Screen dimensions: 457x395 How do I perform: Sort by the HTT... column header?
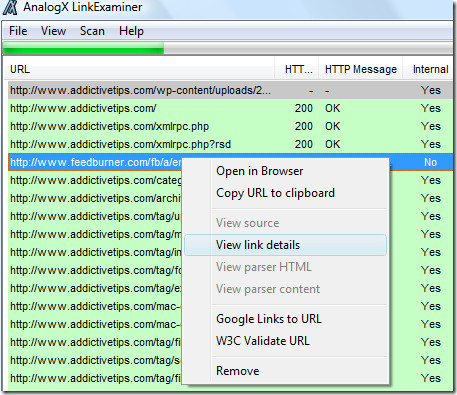point(297,69)
